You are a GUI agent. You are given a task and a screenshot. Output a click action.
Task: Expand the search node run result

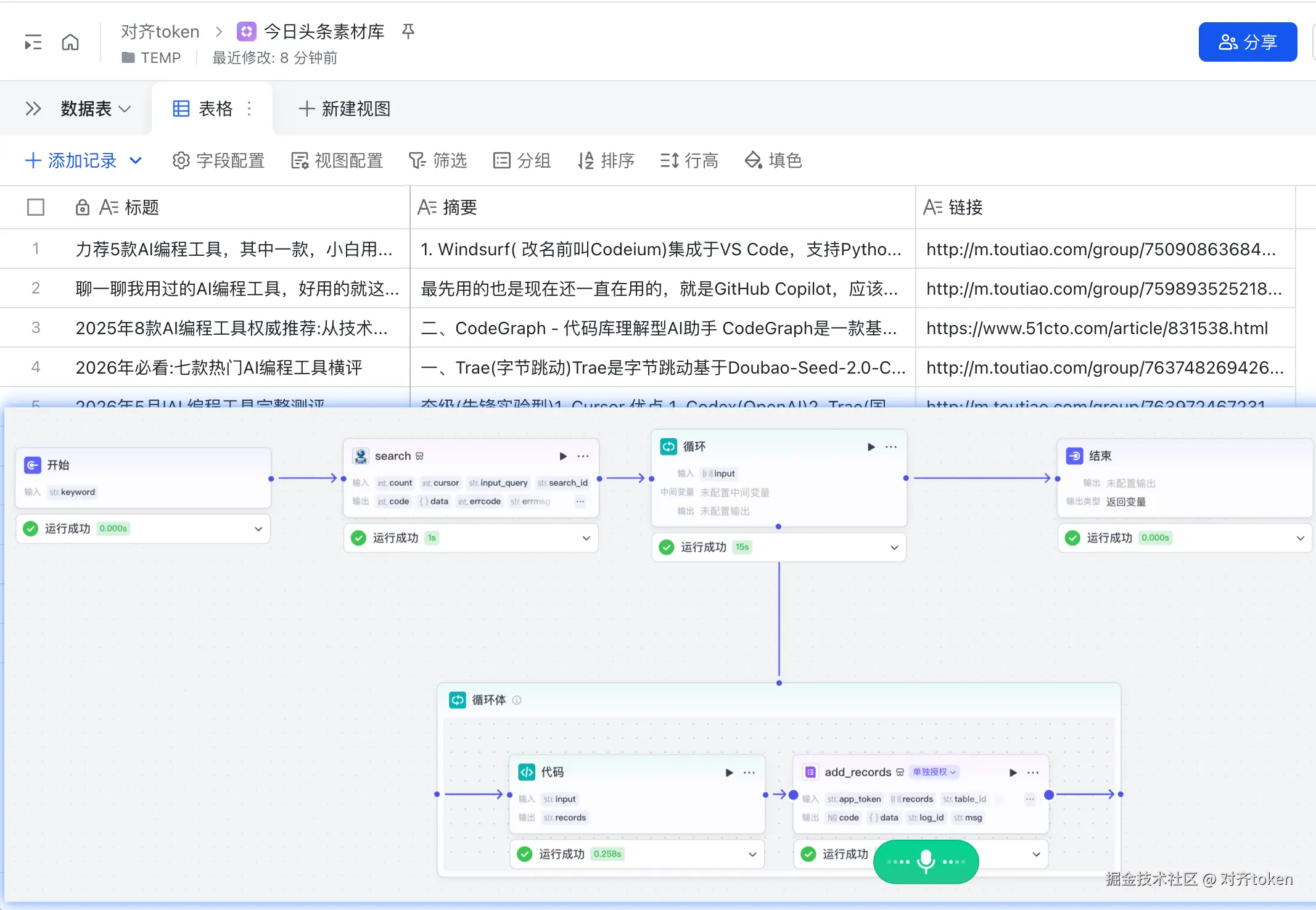click(586, 538)
